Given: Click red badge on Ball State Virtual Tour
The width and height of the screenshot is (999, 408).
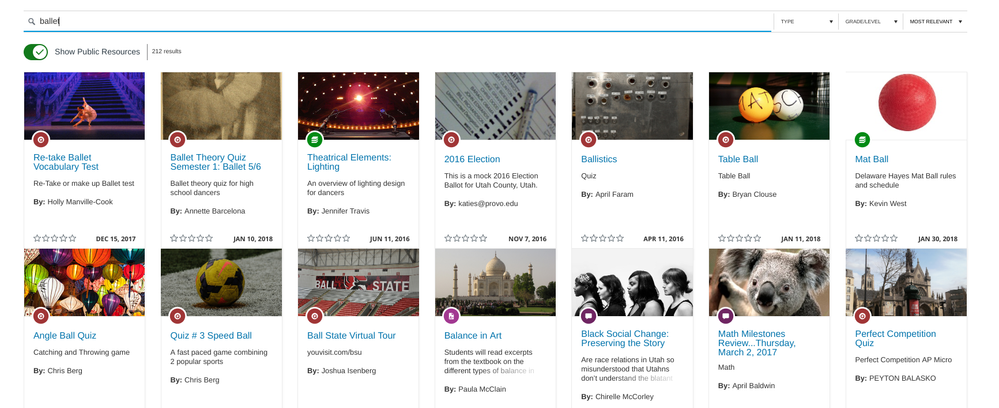Looking at the screenshot, I should tap(315, 316).
